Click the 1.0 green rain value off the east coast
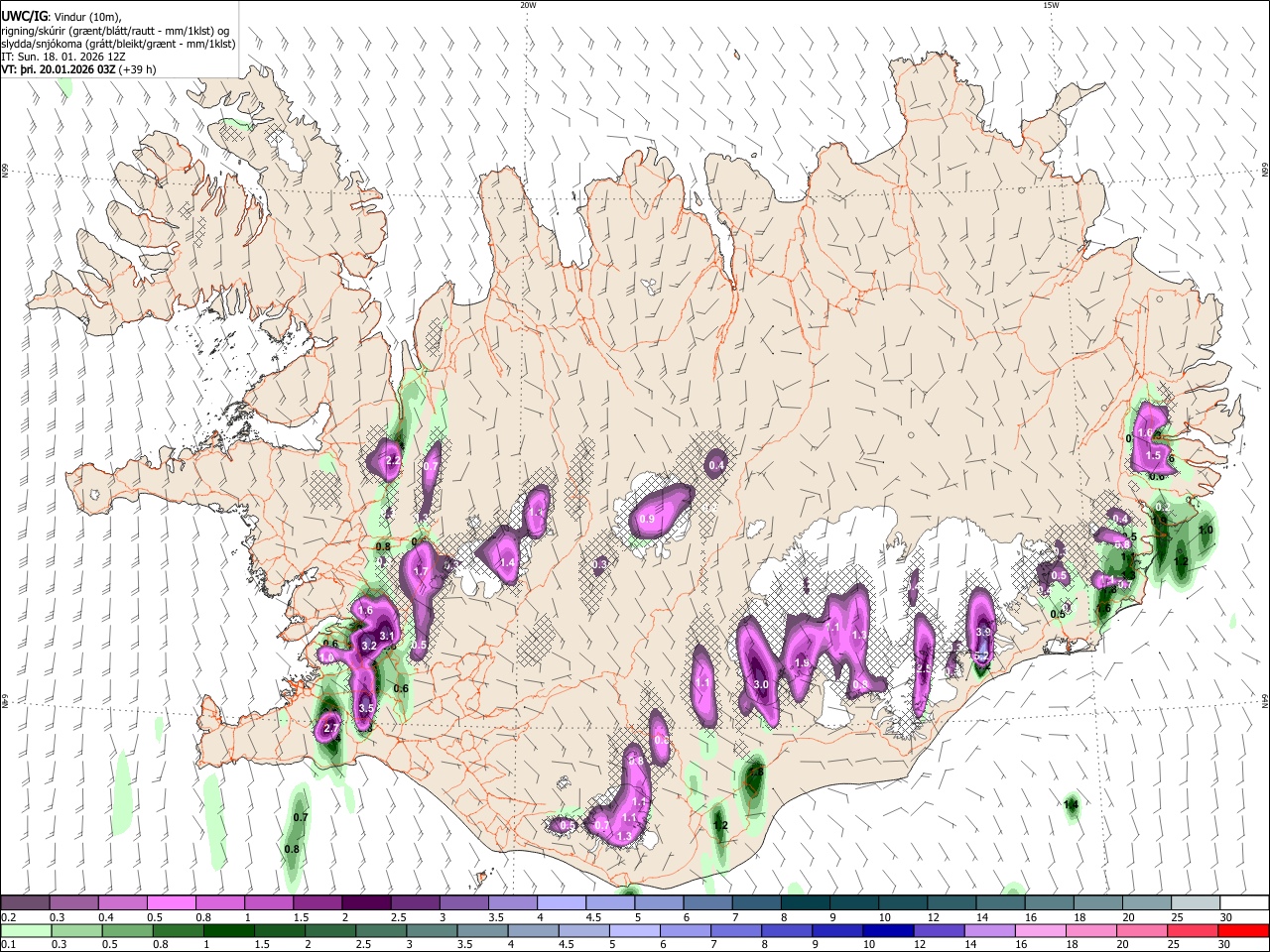 1206,530
